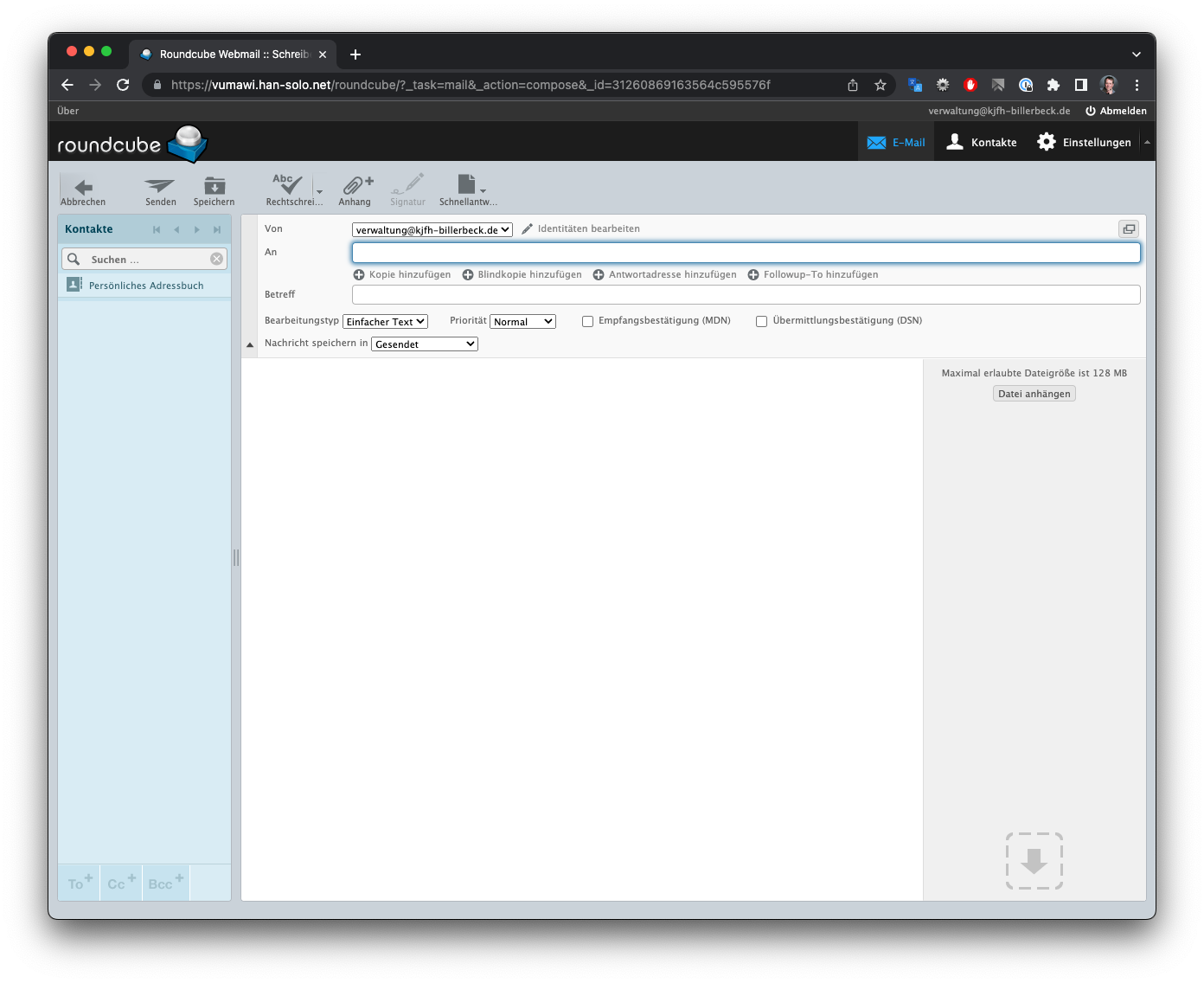Open the Einstellungen settings tab
Image resolution: width=1204 pixels, height=983 pixels.
point(1084,143)
